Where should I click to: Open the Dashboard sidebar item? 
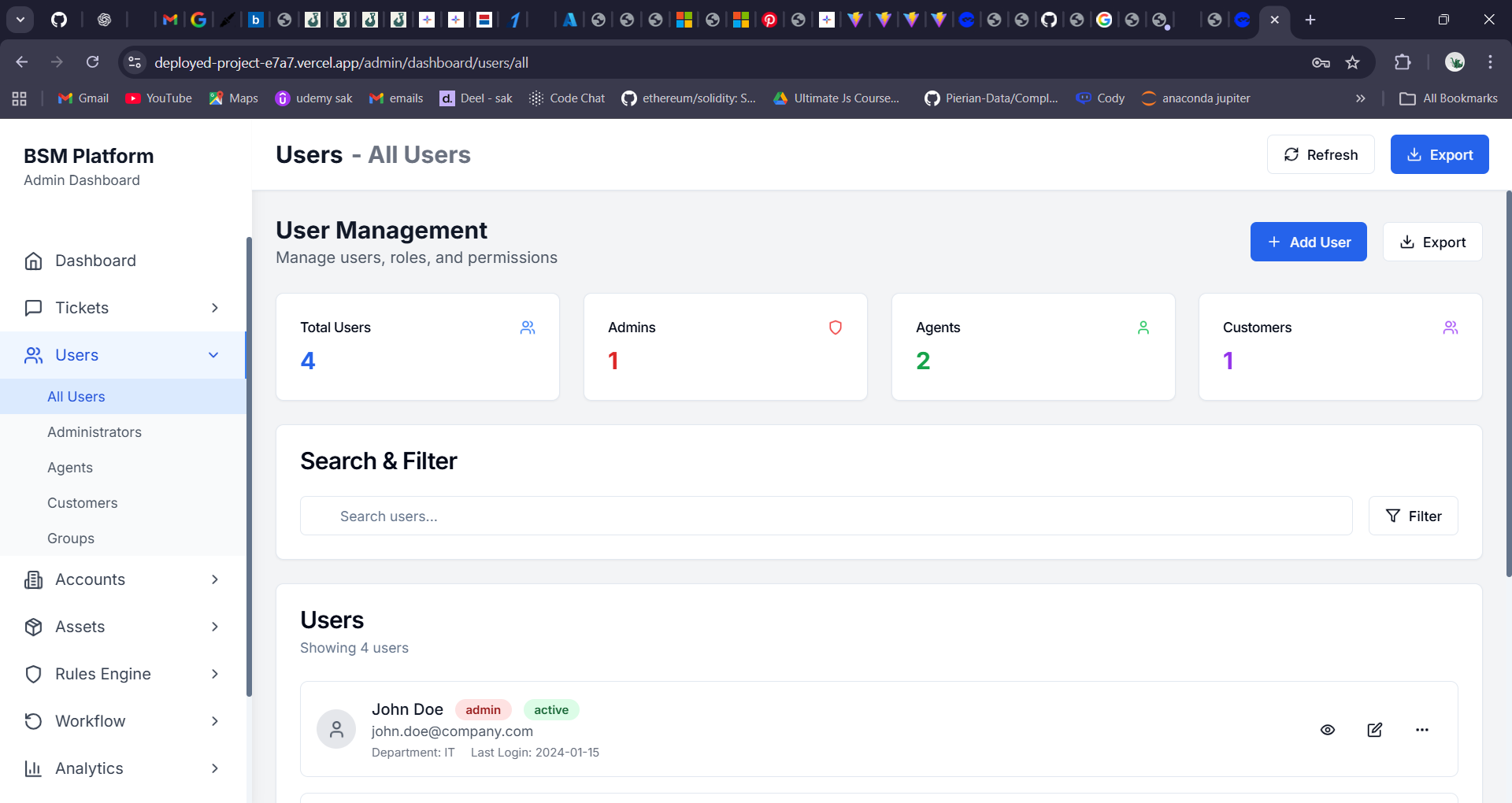(x=123, y=261)
